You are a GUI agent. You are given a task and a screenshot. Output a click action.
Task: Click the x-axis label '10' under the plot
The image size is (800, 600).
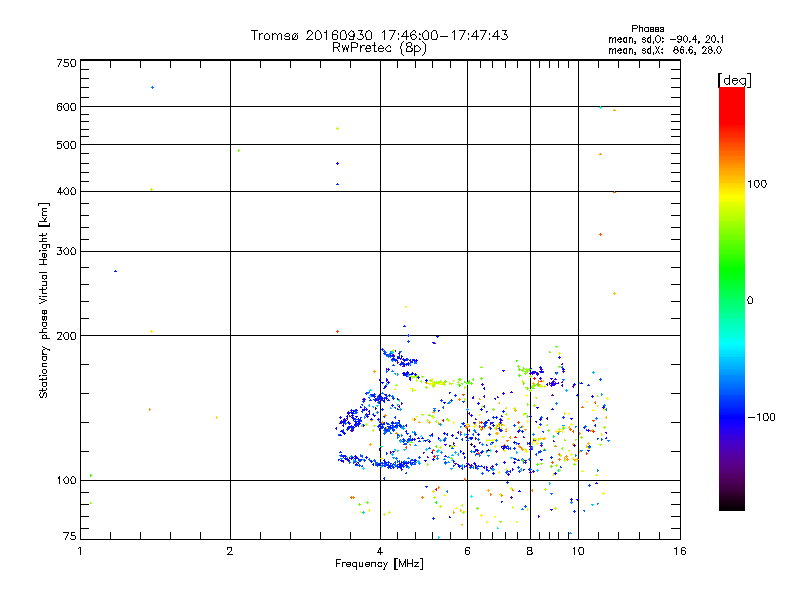tap(578, 551)
